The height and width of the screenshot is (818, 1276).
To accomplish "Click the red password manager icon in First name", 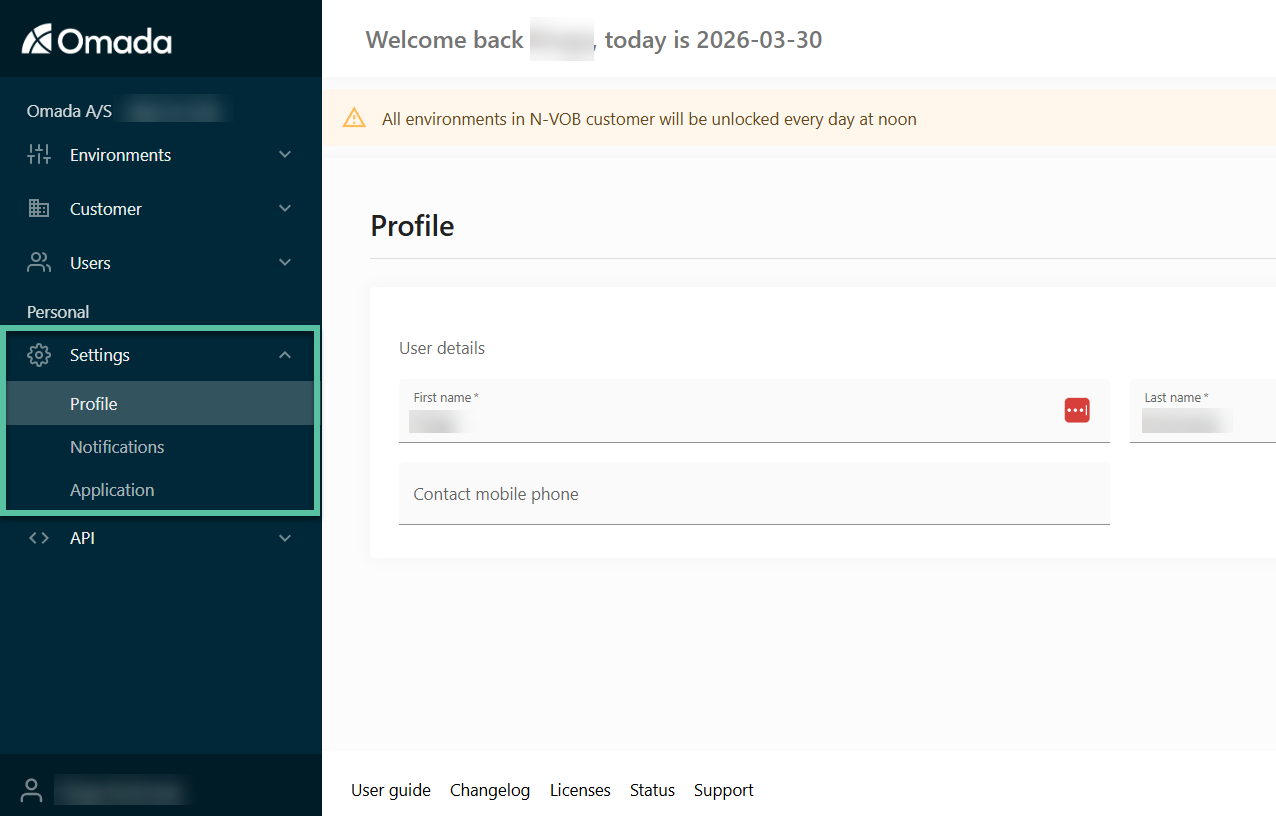I will (1077, 410).
